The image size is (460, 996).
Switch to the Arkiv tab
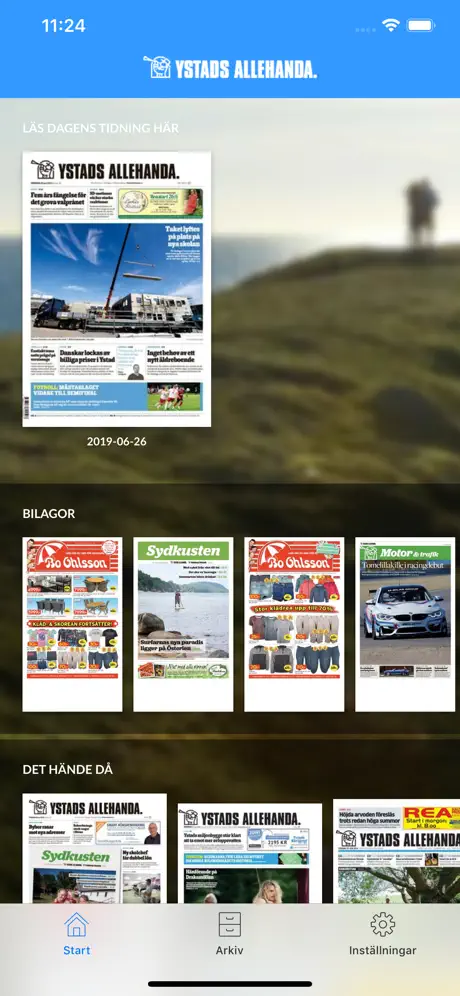click(x=229, y=934)
